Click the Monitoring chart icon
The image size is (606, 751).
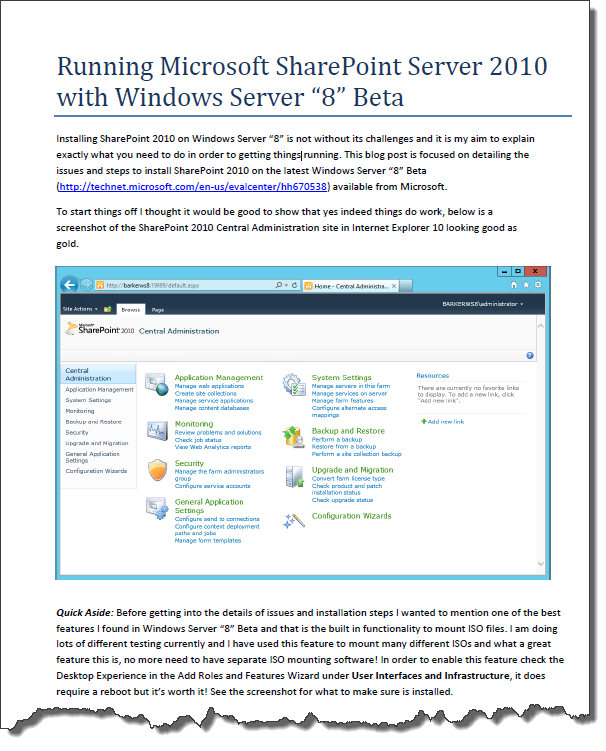coord(157,431)
